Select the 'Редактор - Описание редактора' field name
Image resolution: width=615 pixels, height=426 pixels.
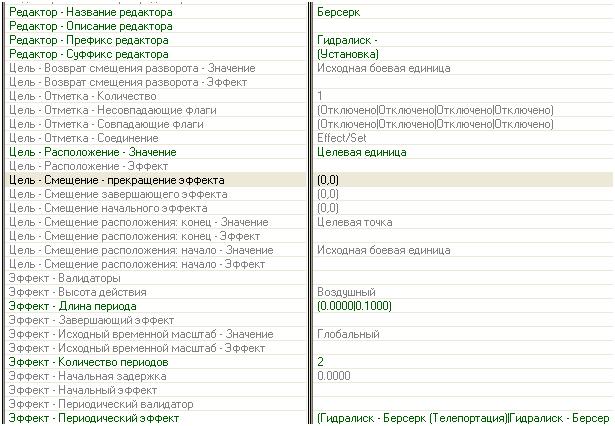coord(91,26)
